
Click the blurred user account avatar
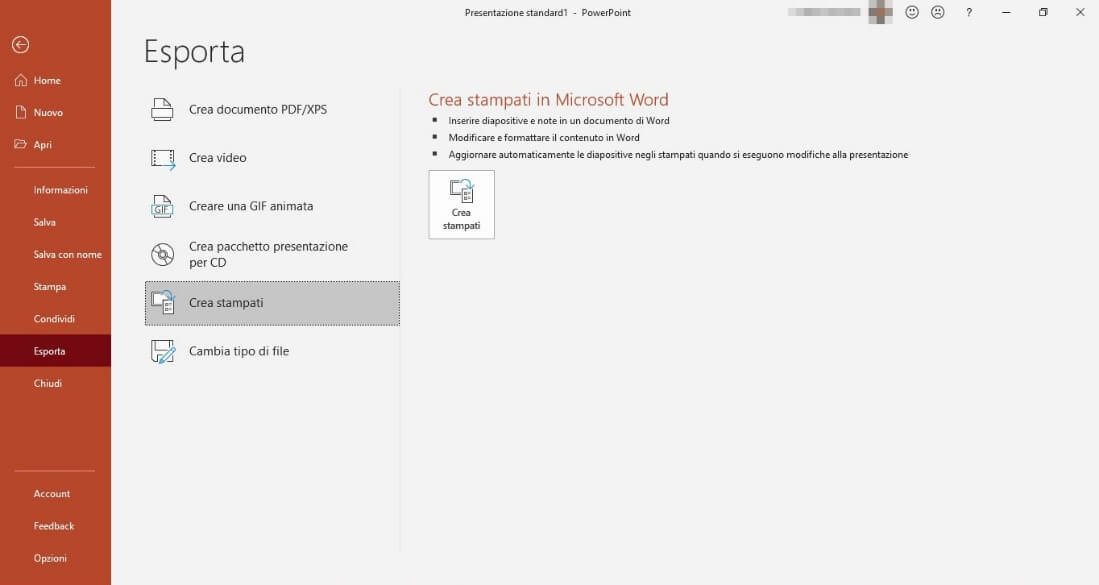880,13
